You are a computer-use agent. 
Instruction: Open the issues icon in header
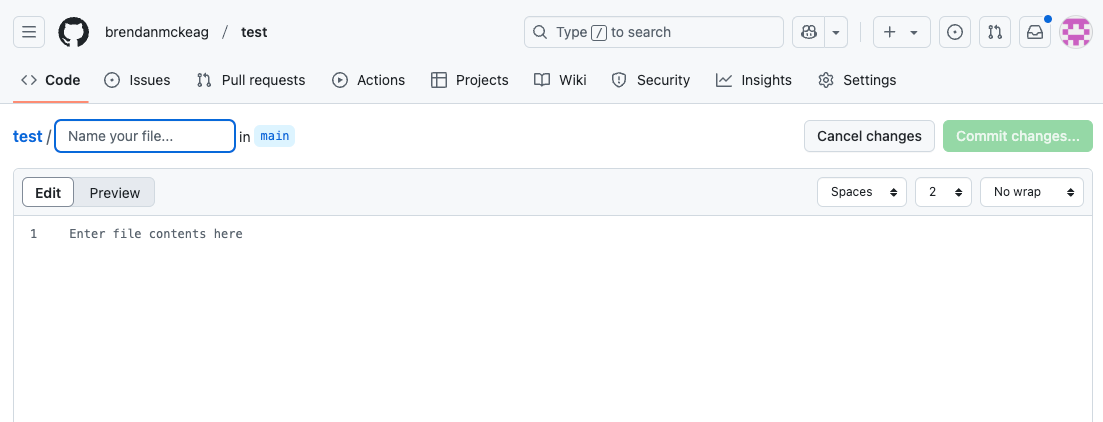coord(955,32)
